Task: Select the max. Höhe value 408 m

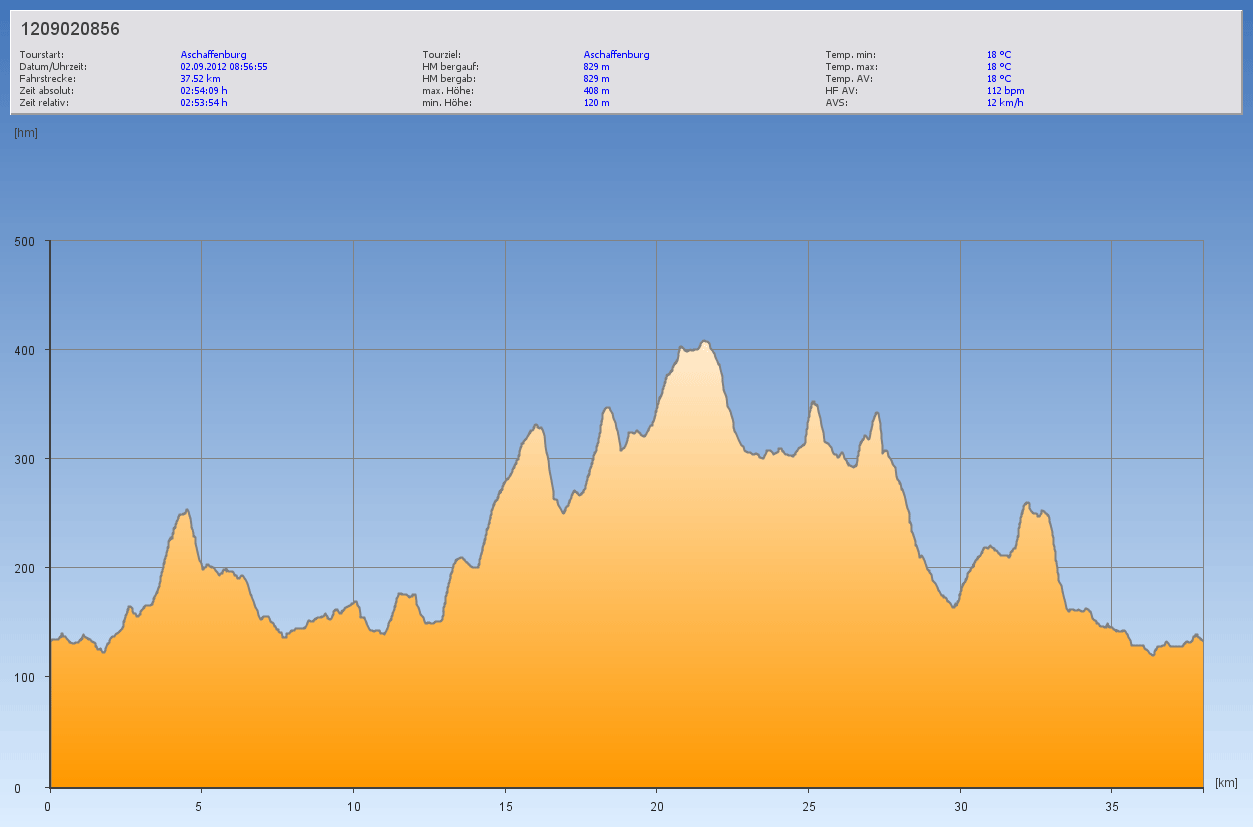Action: point(596,90)
